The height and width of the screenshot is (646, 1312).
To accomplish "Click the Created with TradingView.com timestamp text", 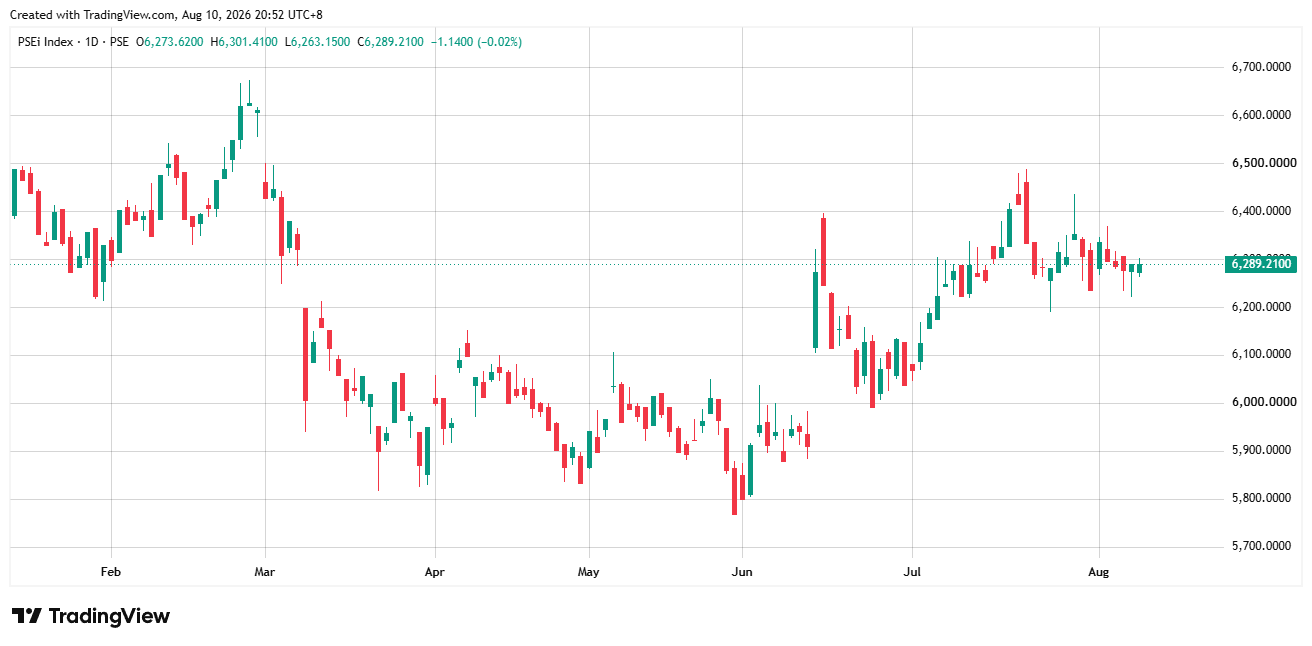I will point(166,14).
